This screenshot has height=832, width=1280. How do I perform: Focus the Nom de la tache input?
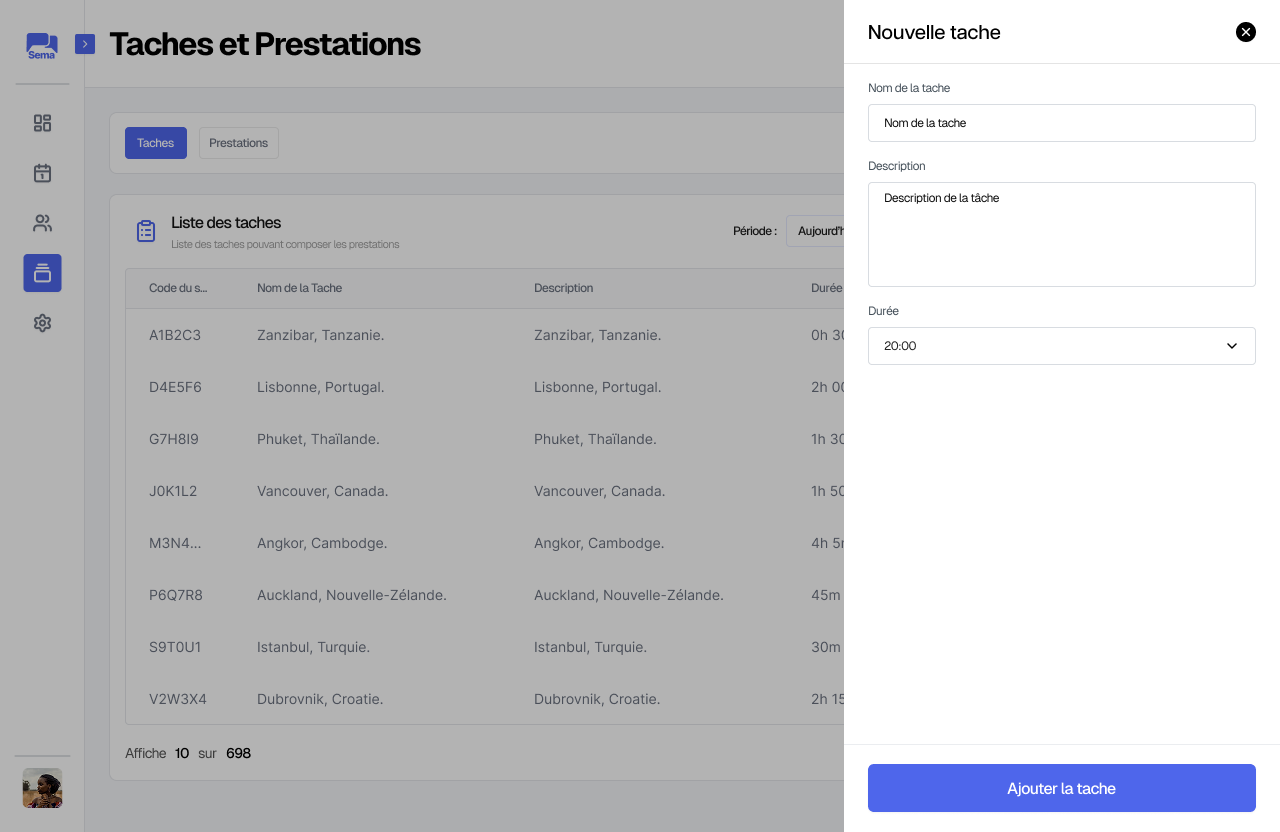click(x=1061, y=123)
